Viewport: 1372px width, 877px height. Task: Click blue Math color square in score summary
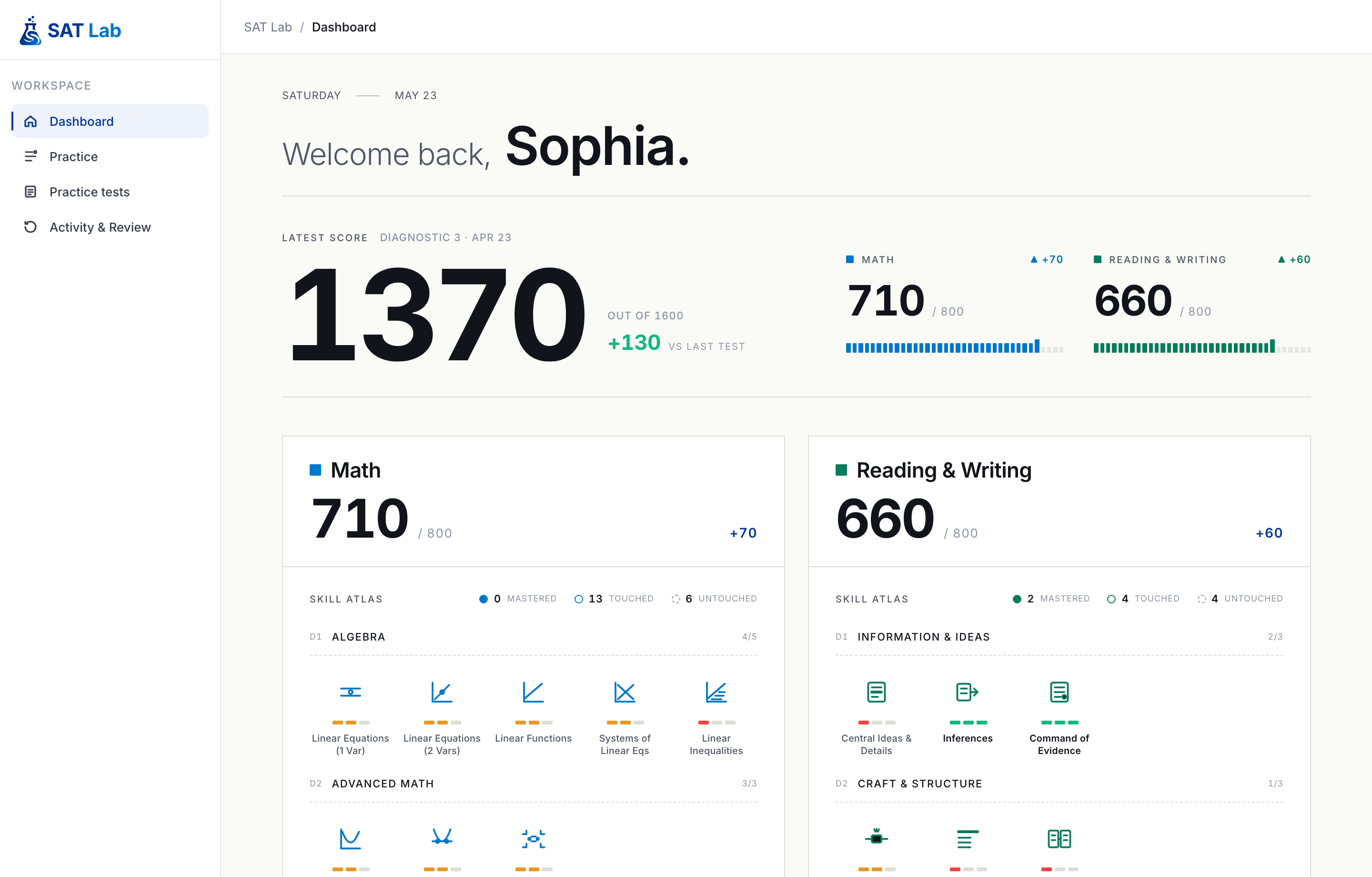click(849, 259)
